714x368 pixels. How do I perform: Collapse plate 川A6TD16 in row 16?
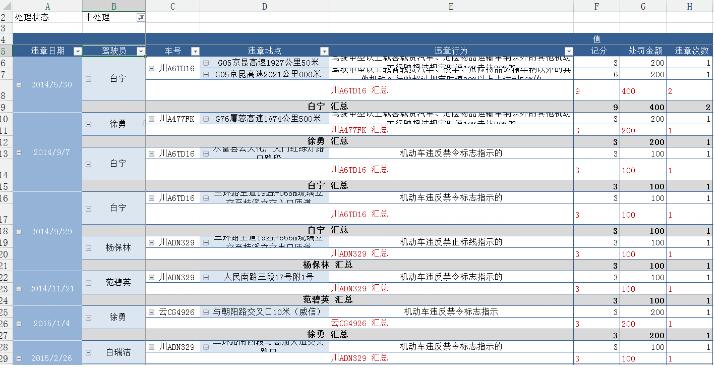pyautogui.click(x=152, y=198)
